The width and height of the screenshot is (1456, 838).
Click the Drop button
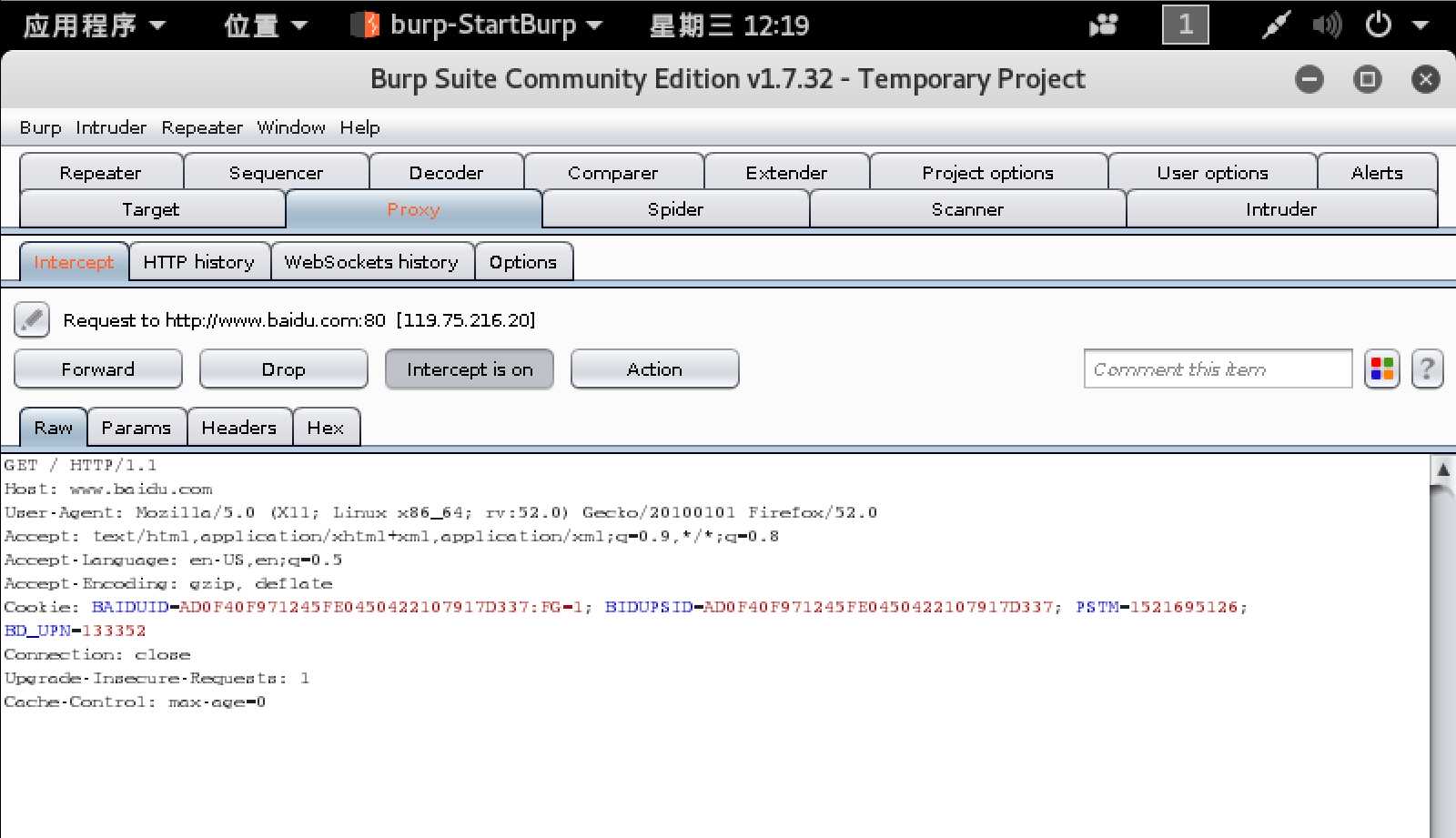pyautogui.click(x=284, y=369)
